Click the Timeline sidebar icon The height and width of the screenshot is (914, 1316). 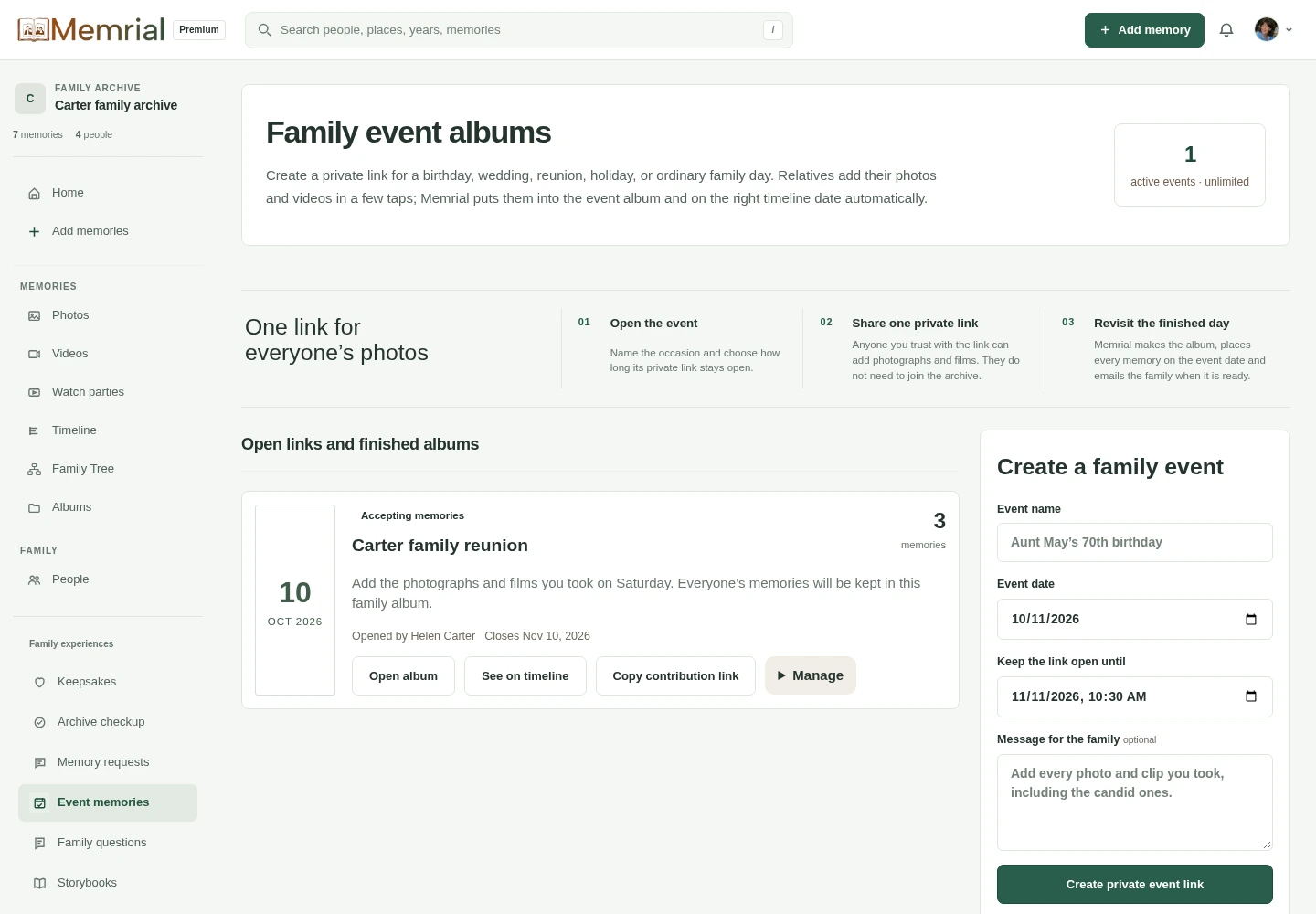pos(34,430)
